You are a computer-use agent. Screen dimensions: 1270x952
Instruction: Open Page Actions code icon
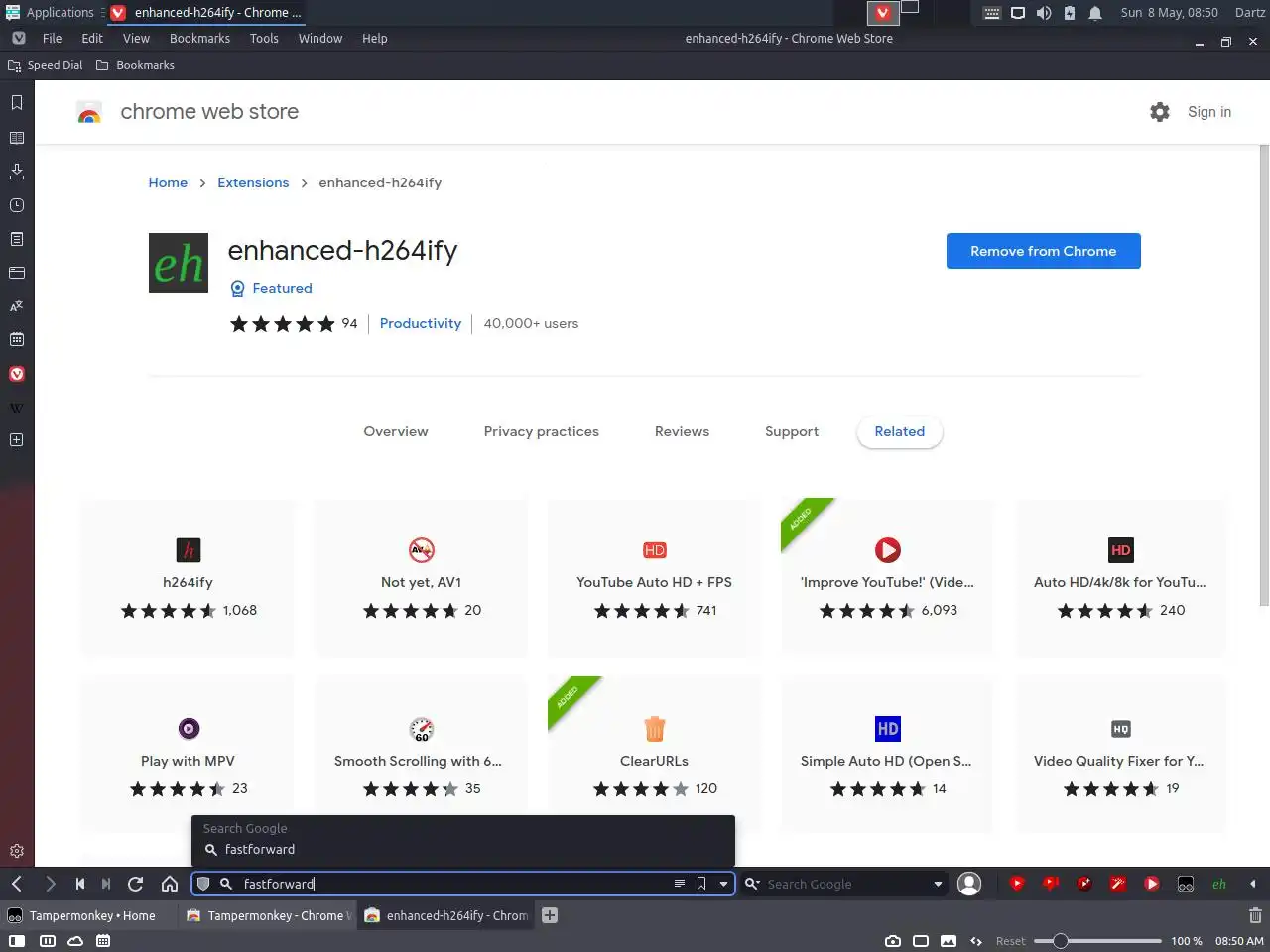[x=976, y=941]
